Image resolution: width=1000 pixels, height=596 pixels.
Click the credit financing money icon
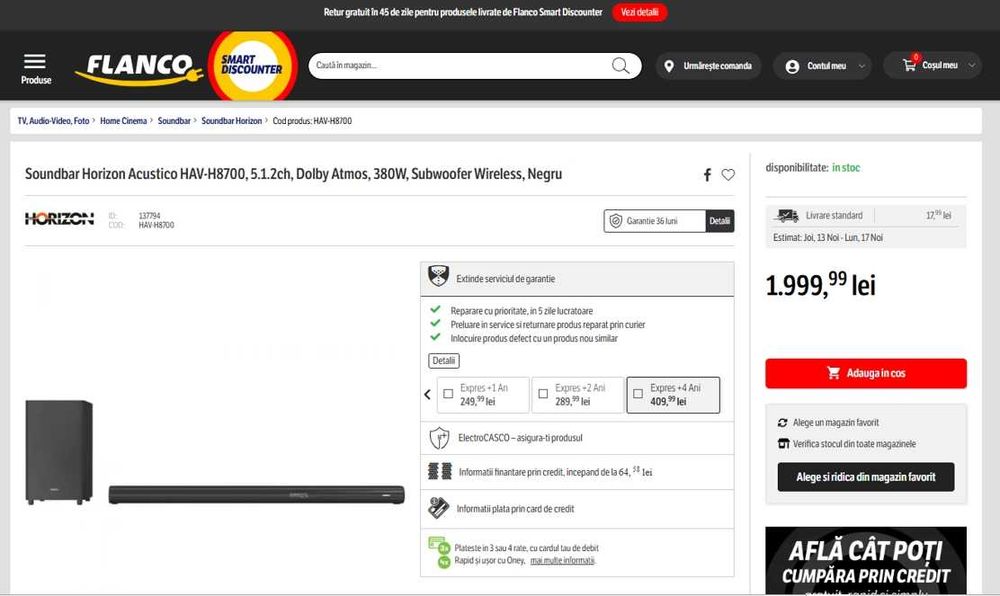click(439, 472)
